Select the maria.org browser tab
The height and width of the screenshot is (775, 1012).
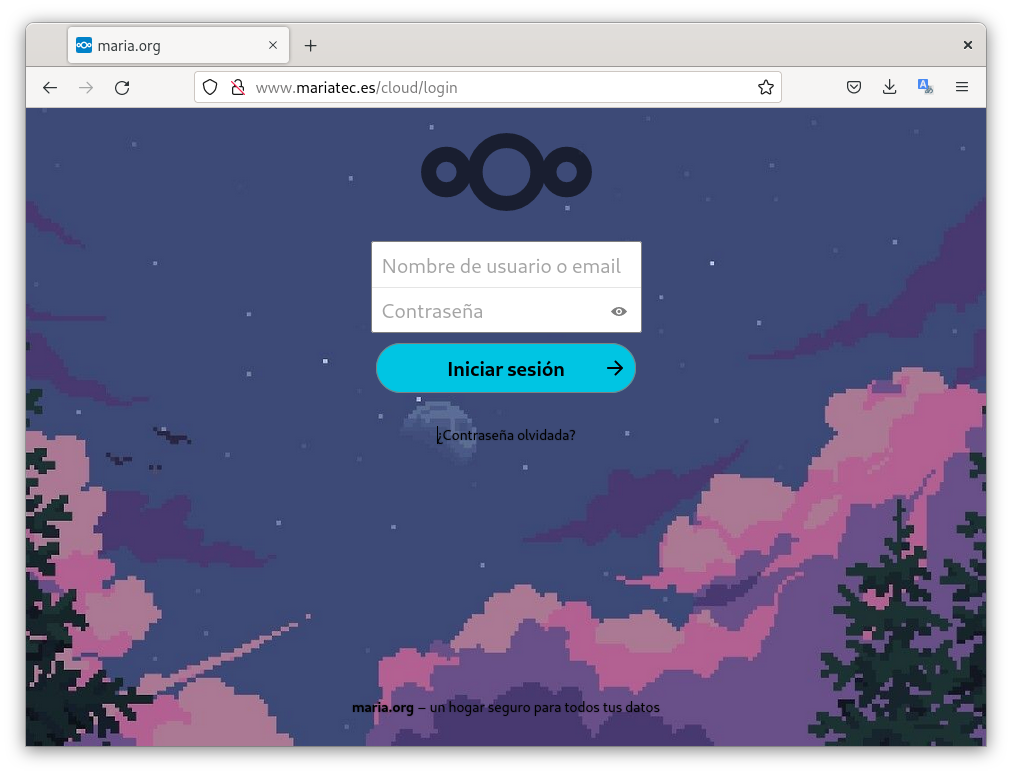click(165, 46)
